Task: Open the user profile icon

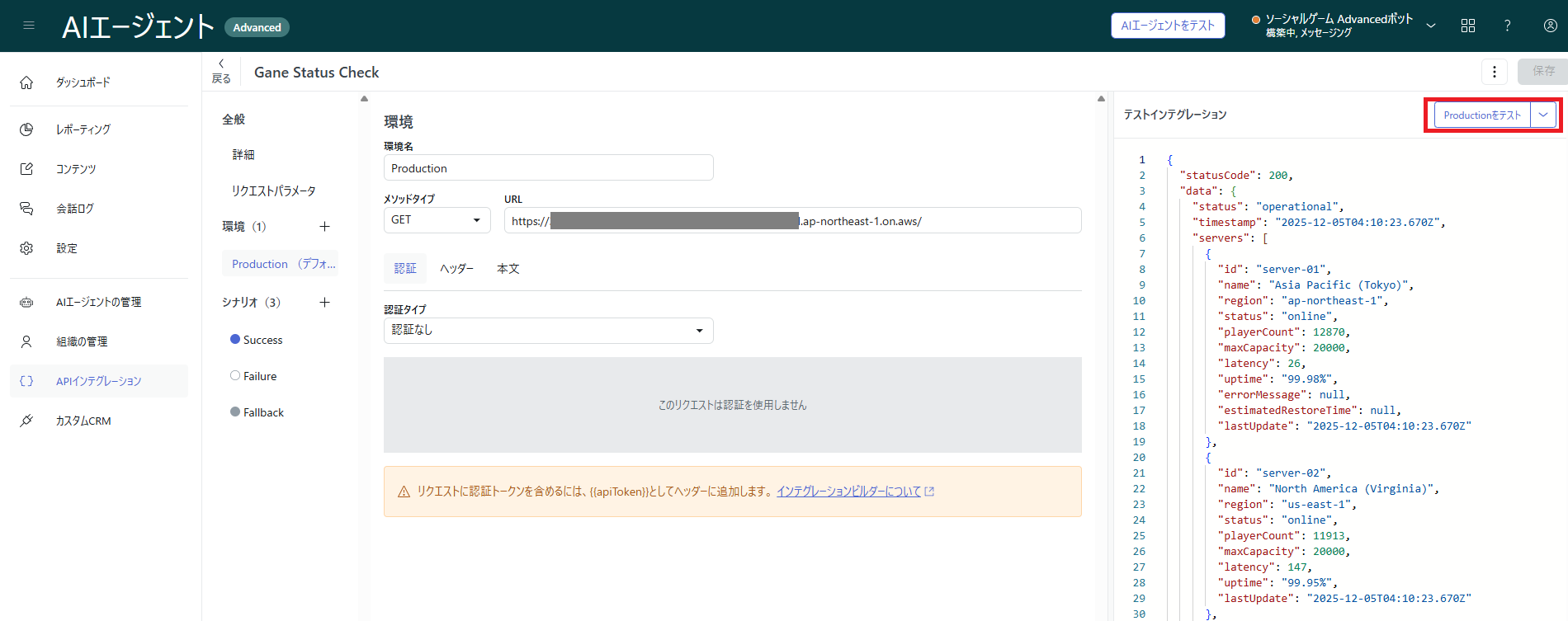Action: (1551, 26)
